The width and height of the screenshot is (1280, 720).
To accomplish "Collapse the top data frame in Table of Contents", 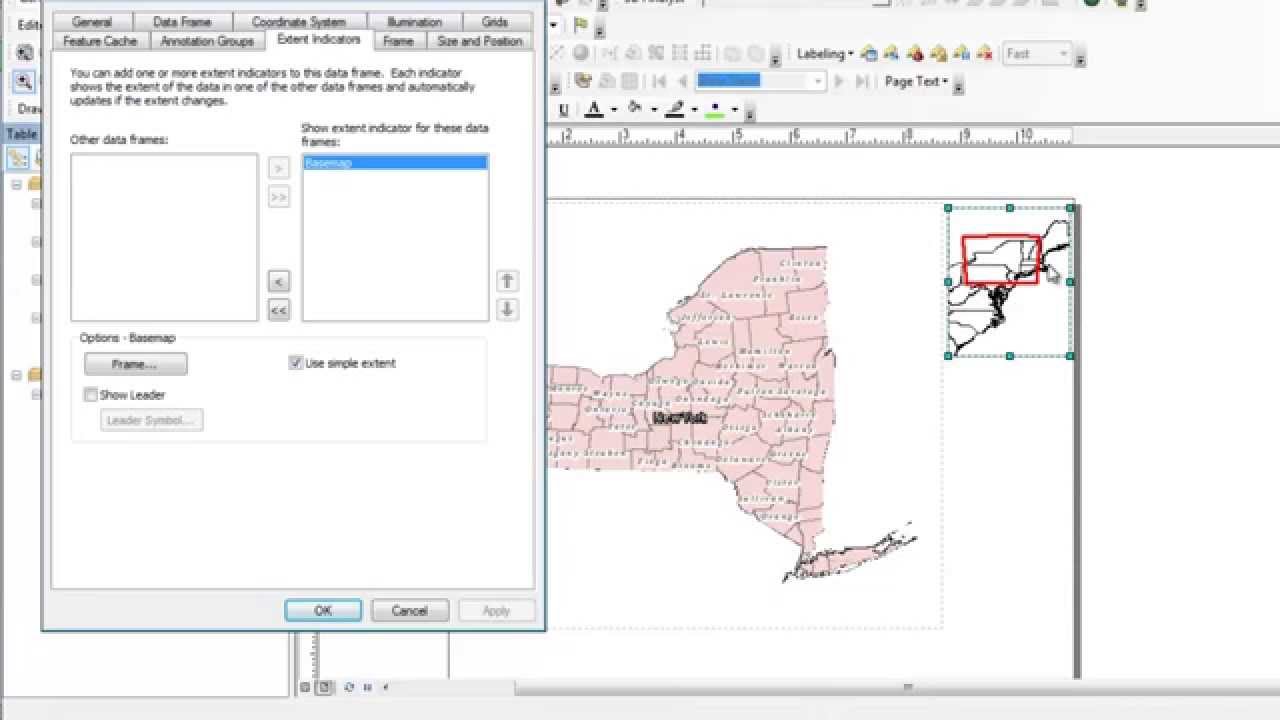I will point(17,184).
